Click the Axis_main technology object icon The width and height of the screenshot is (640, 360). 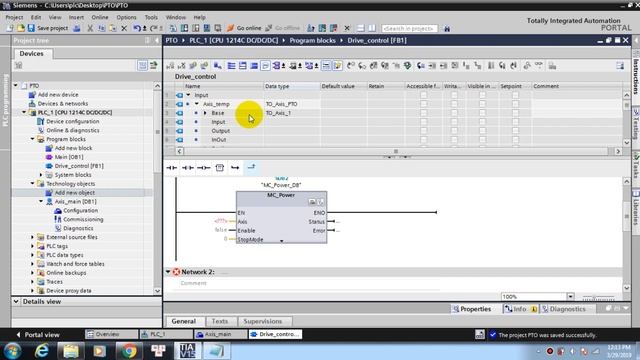[49, 202]
